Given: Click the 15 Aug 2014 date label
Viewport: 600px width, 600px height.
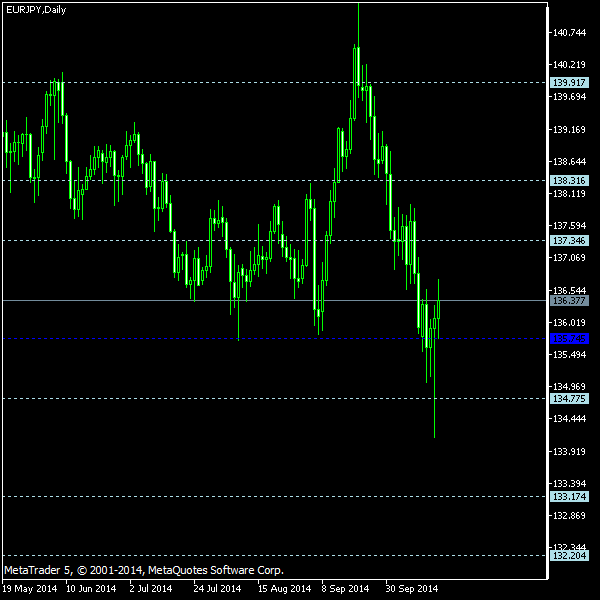Looking at the screenshot, I should (x=284, y=589).
